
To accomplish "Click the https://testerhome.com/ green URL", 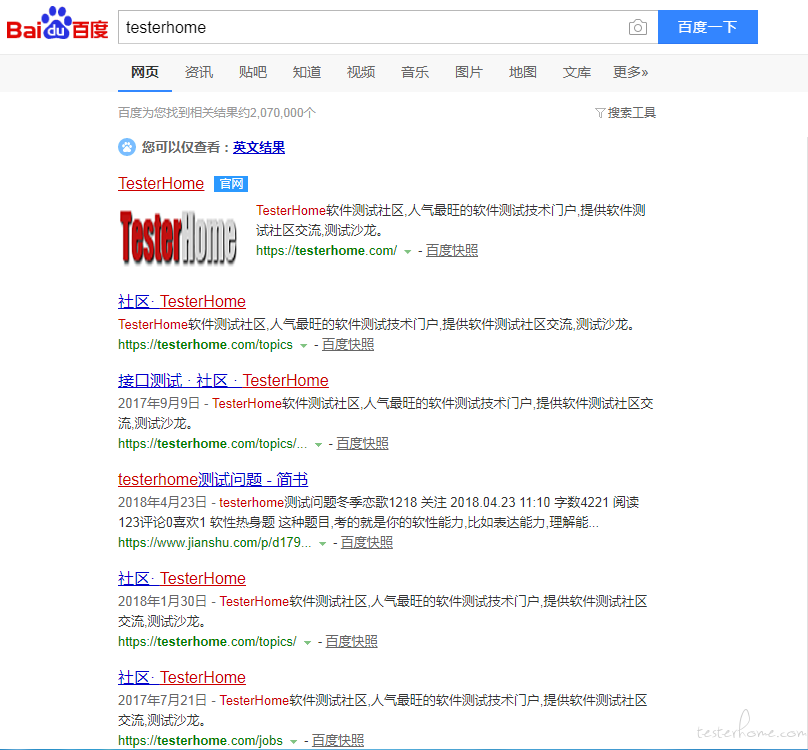I will 327,251.
